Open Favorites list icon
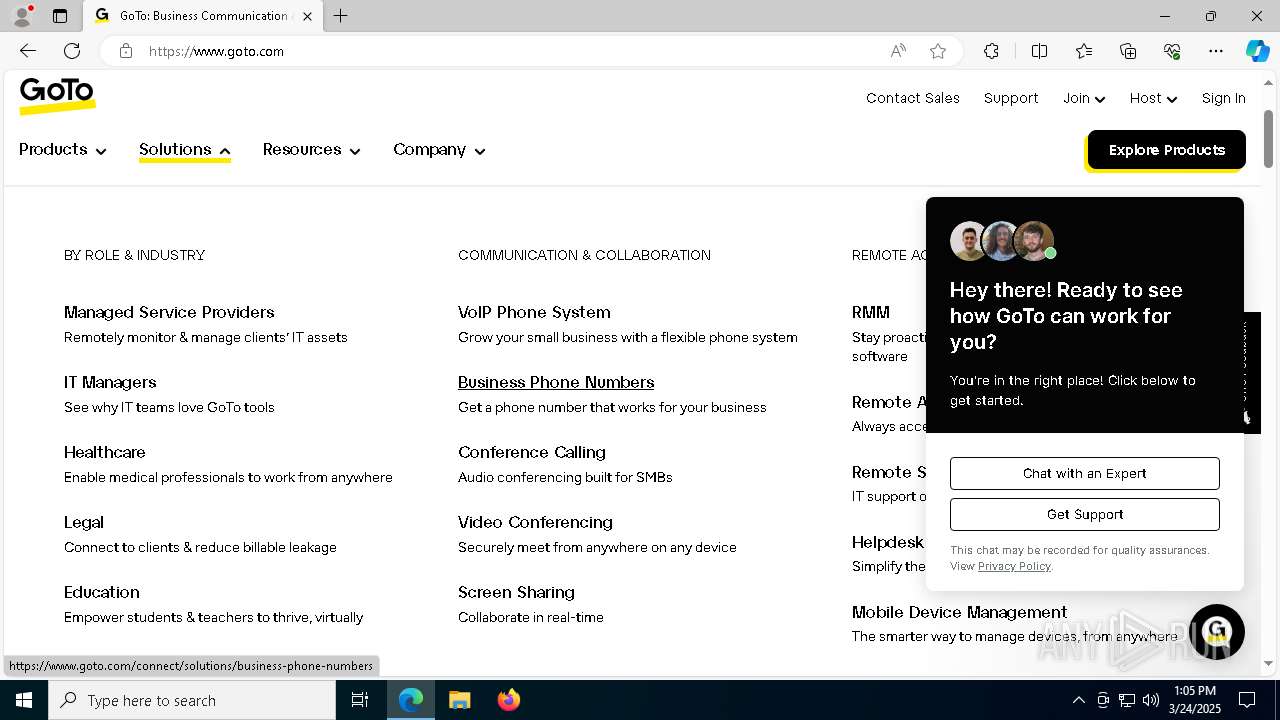Screen dimensions: 1280x720 tap(1084, 51)
